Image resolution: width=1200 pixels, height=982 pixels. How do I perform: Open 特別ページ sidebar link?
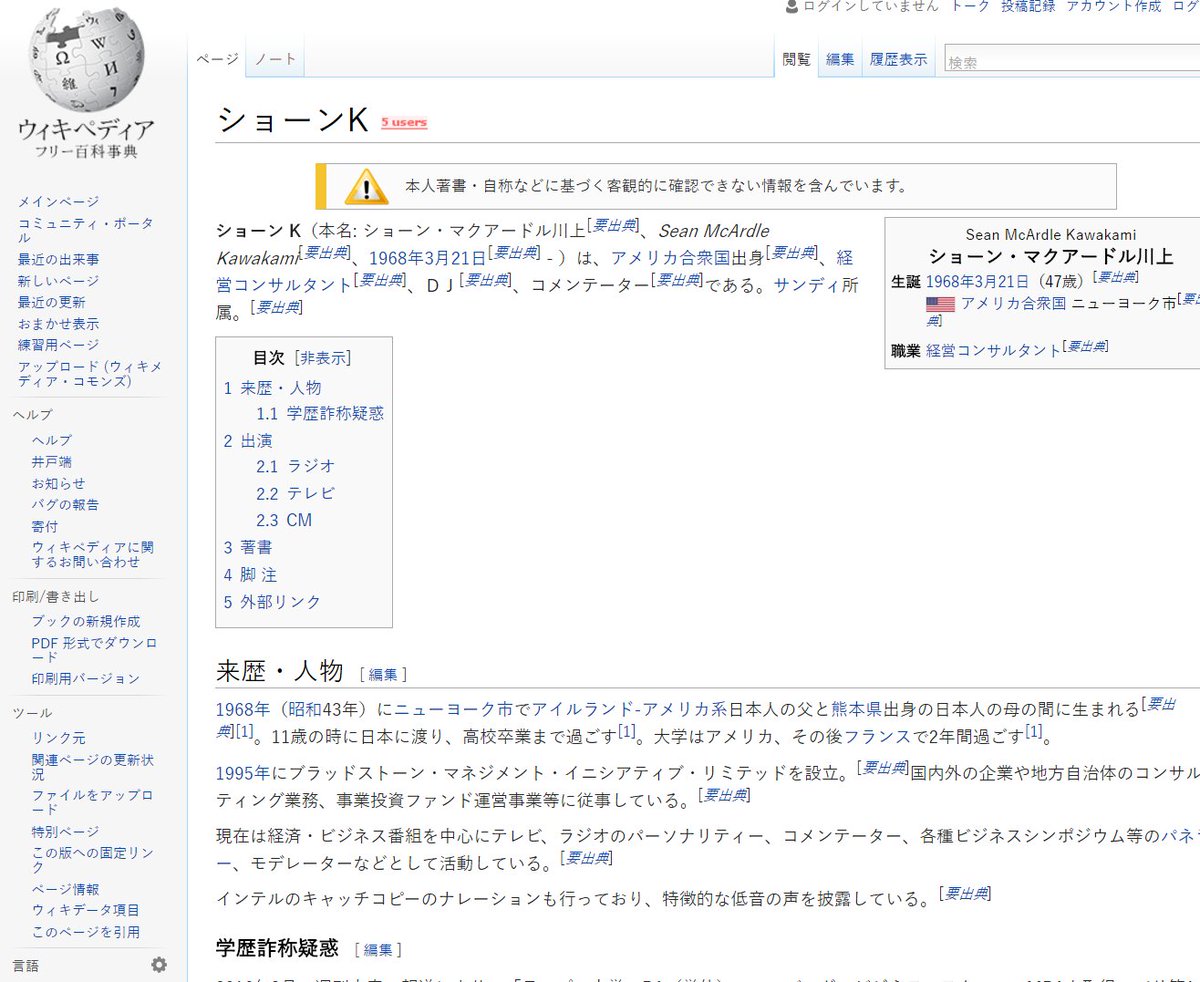[66, 832]
